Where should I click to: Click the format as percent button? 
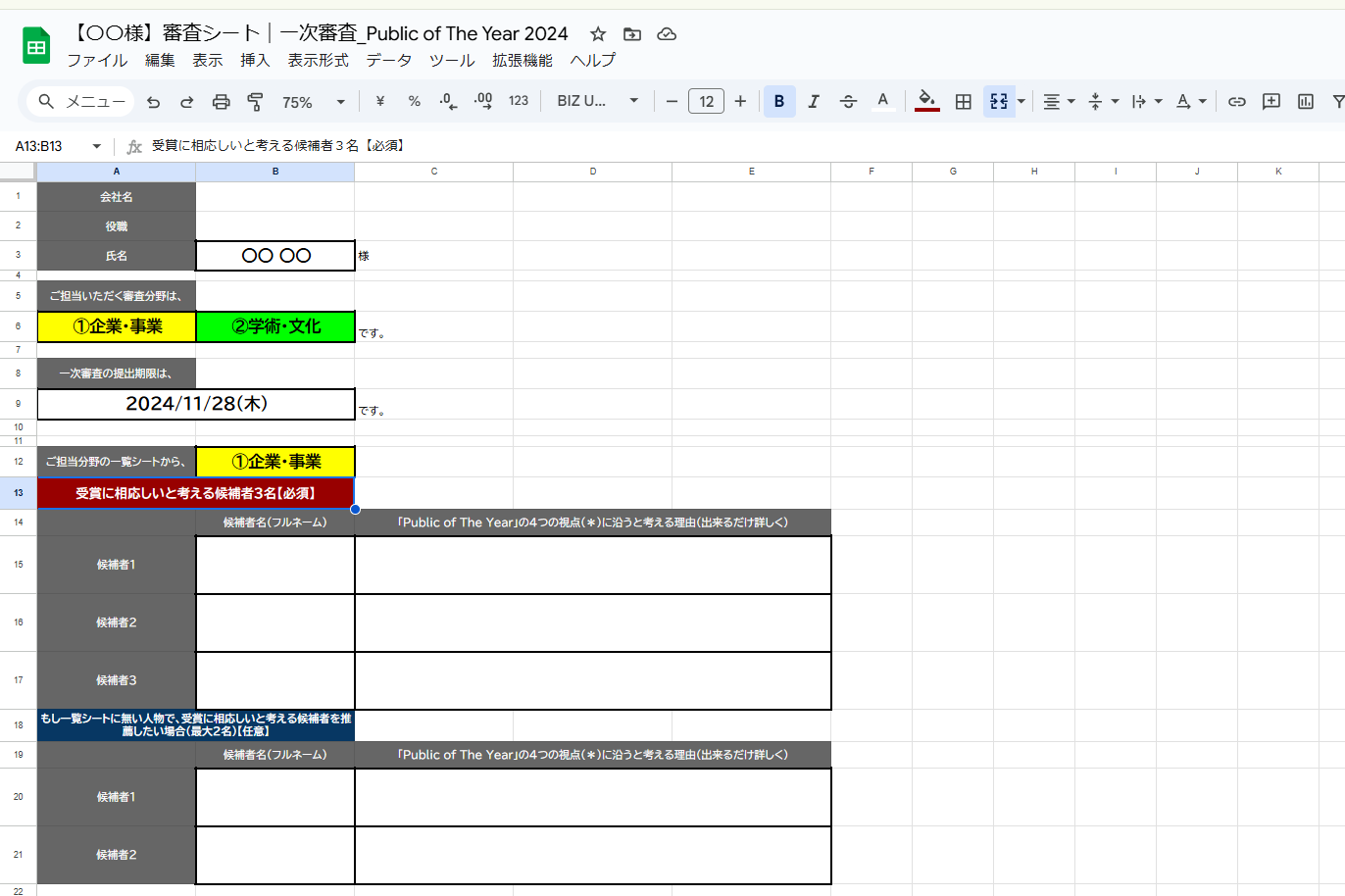415,102
